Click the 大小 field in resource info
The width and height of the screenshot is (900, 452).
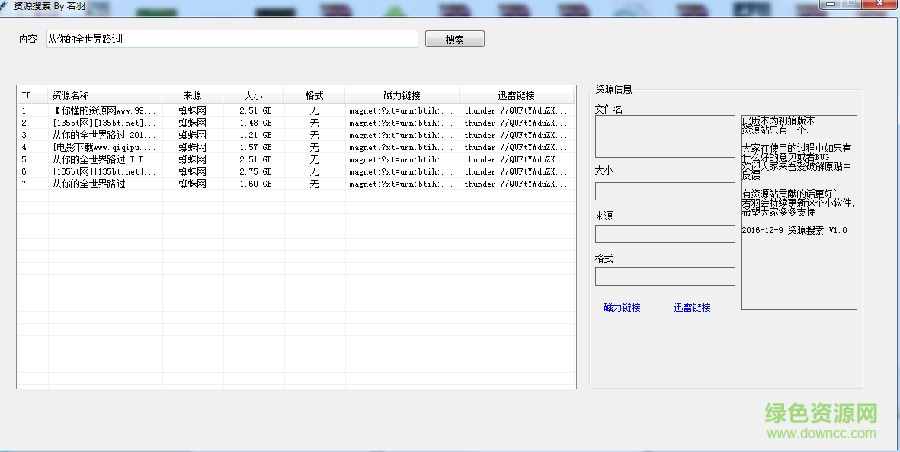coord(665,191)
